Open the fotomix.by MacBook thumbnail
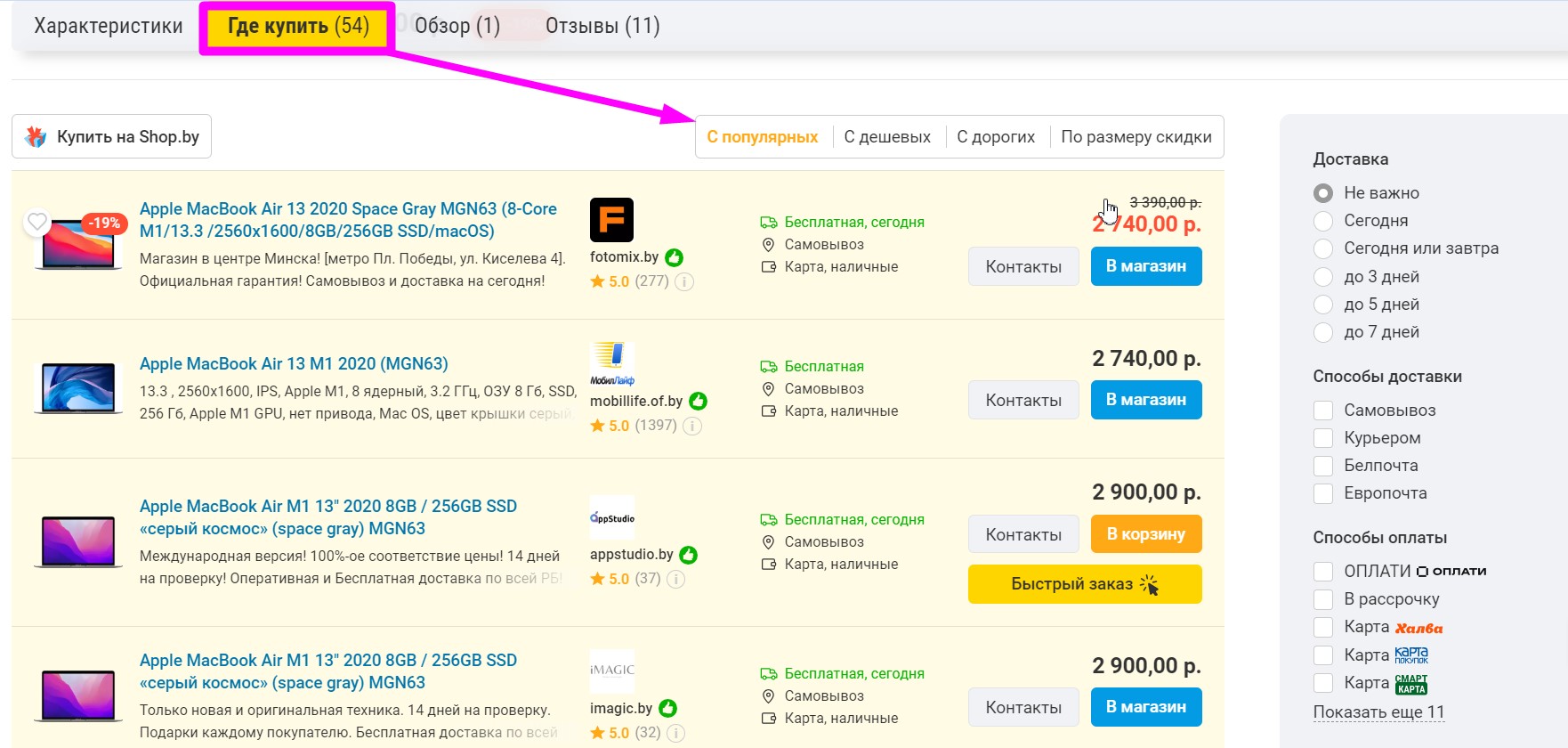Viewport: 1568px width, 748px height. tap(78, 244)
